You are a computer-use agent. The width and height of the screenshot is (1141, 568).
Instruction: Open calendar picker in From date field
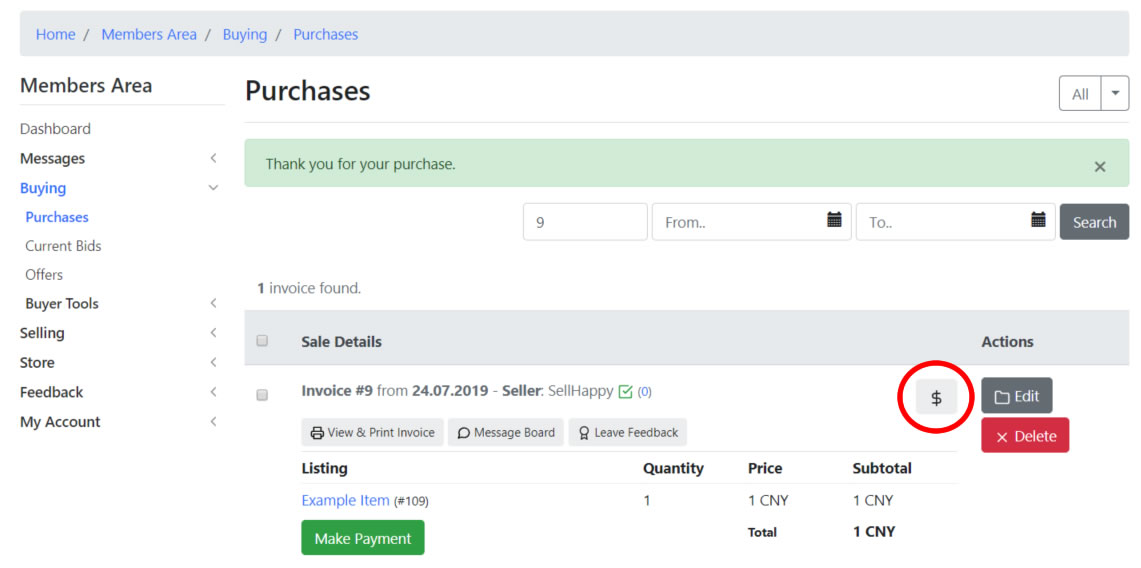click(x=834, y=221)
